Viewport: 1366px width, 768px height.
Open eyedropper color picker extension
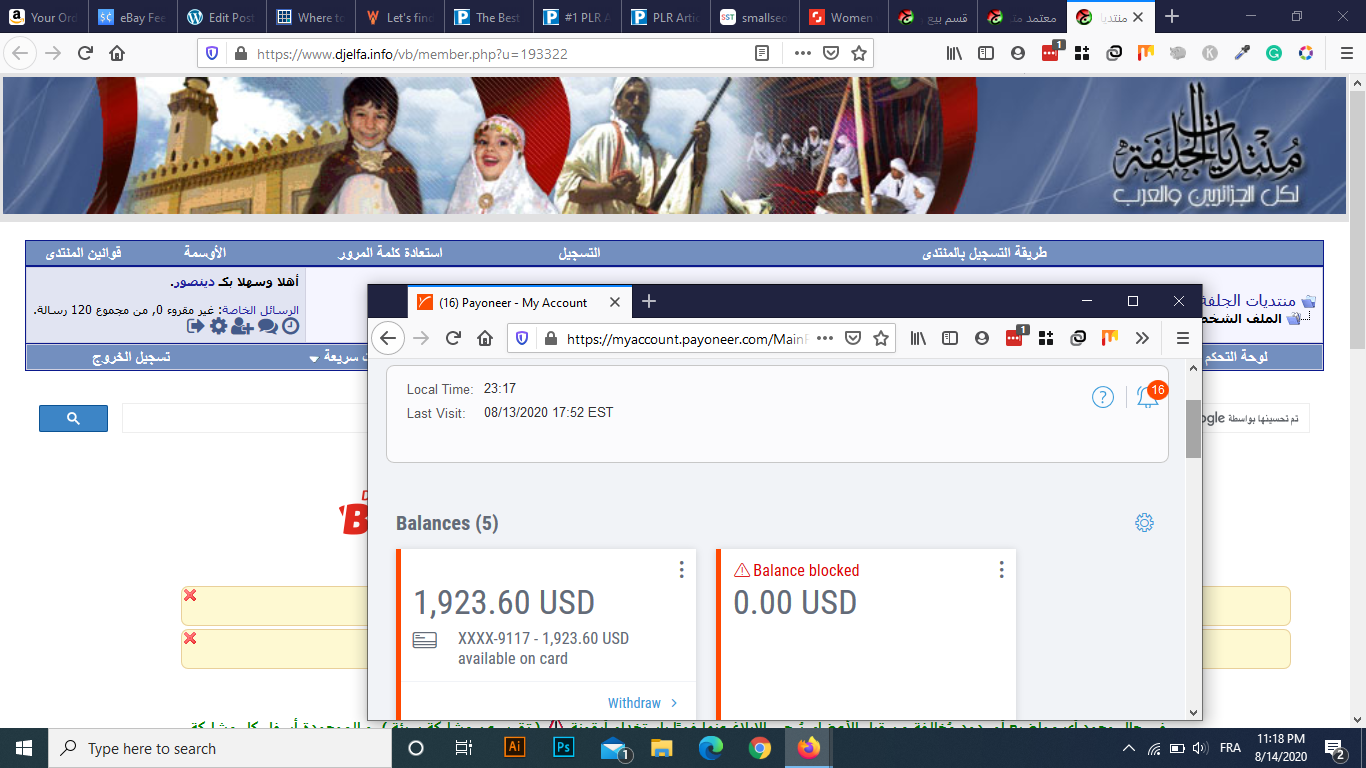tap(1241, 54)
